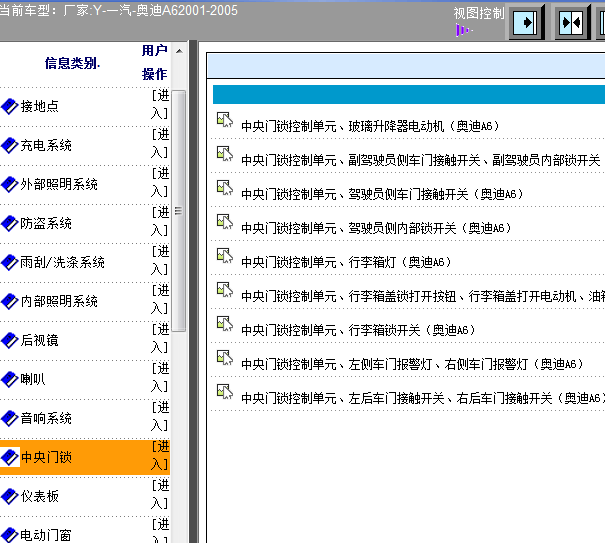The height and width of the screenshot is (543, 605).
Task: Click [进入] for 音响系统
Action: pyautogui.click(x=160, y=416)
